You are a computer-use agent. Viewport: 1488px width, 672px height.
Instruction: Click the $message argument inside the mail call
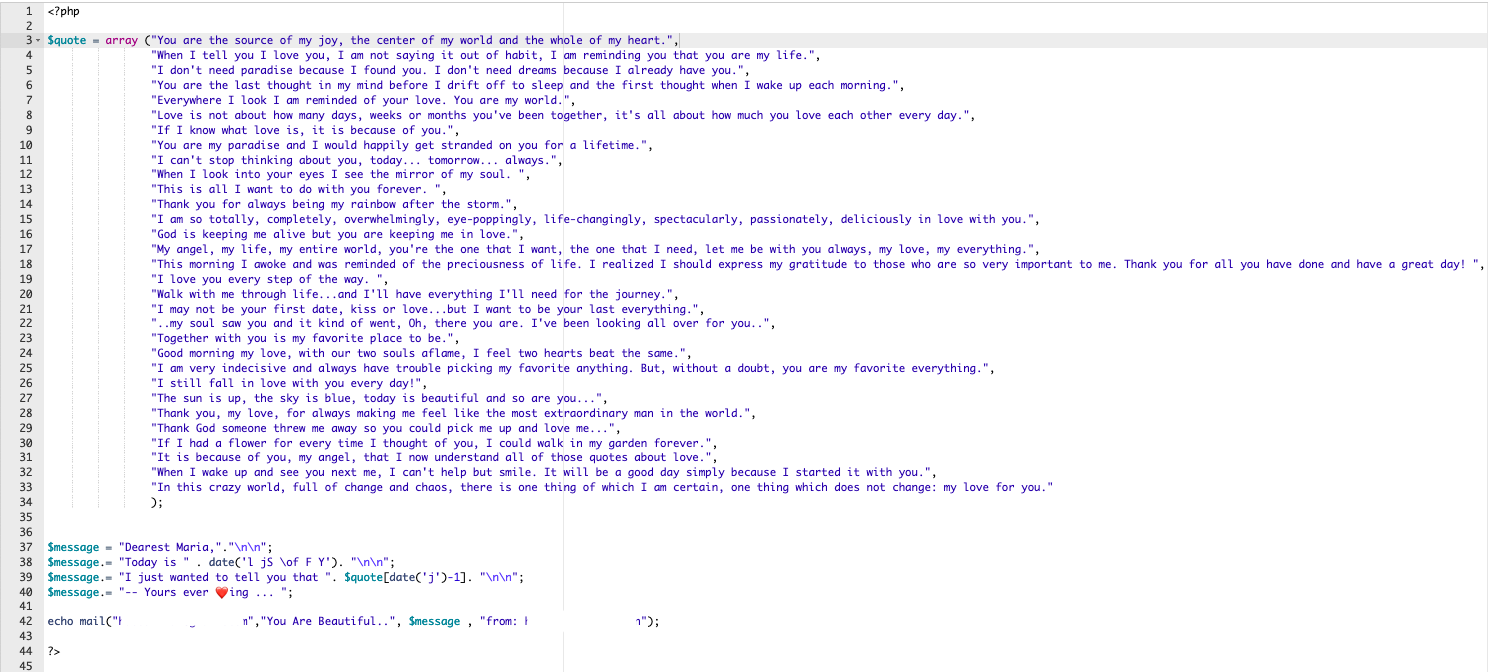coord(434,621)
